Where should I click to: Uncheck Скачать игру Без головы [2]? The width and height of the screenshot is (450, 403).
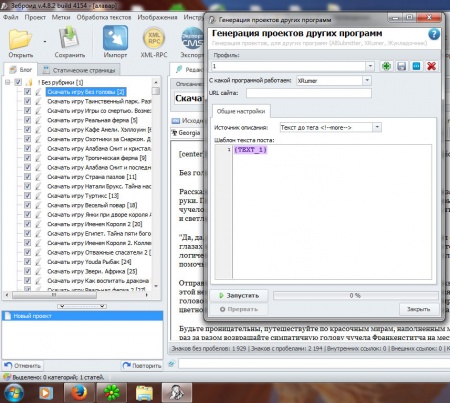pyautogui.click(x=27, y=92)
